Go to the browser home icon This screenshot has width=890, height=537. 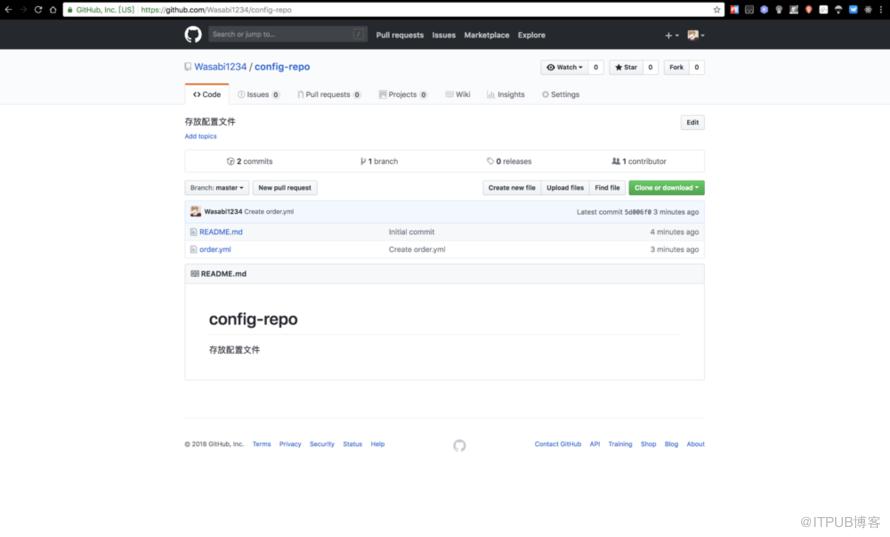click(x=53, y=10)
